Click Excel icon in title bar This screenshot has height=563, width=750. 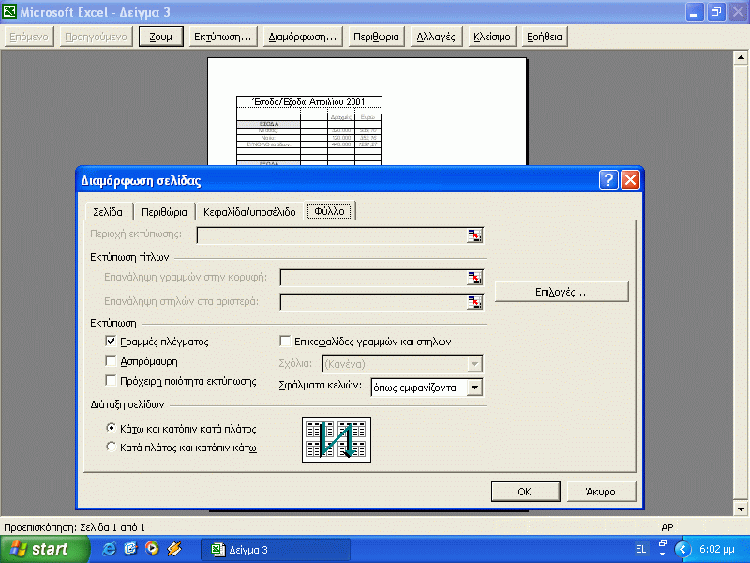[9, 11]
